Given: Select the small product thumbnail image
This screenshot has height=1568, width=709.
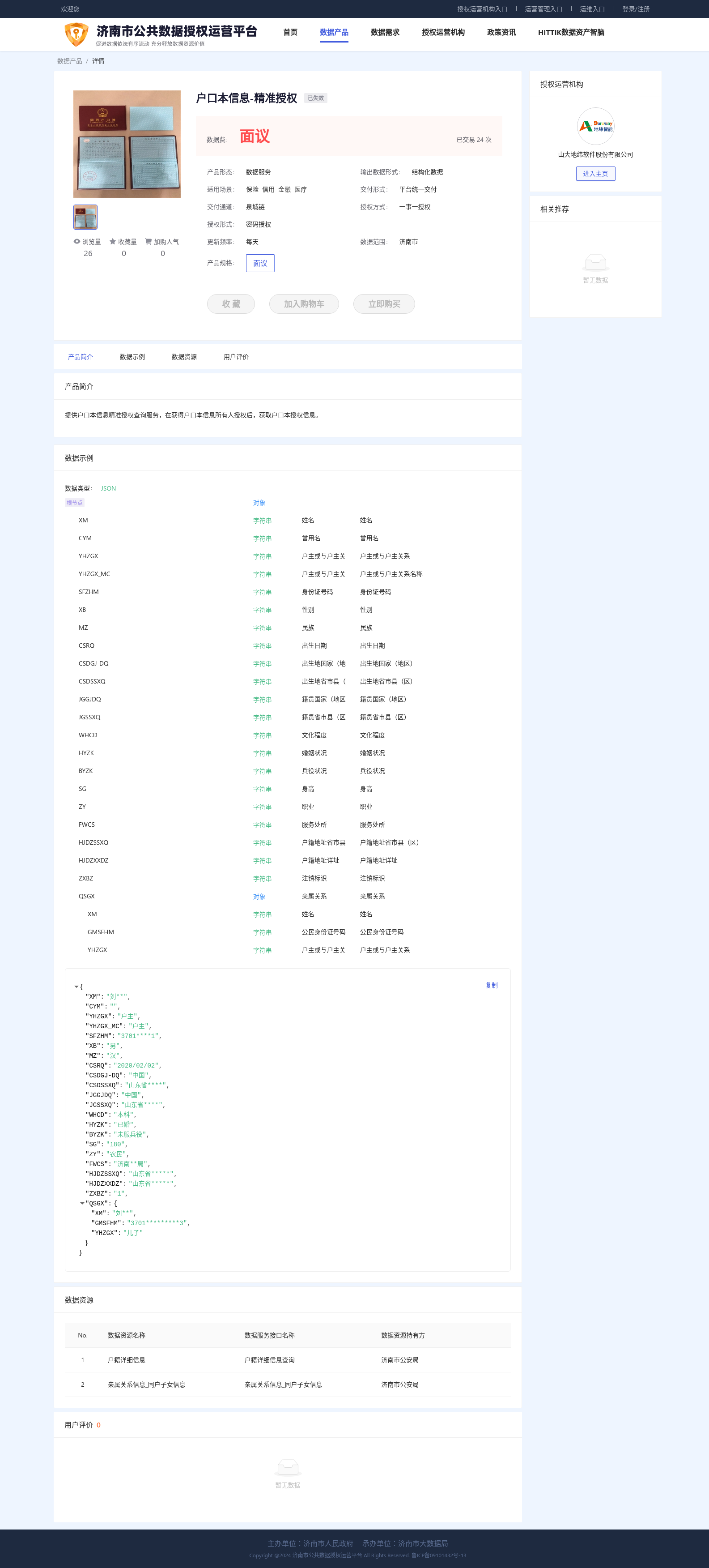Looking at the screenshot, I should tap(85, 217).
